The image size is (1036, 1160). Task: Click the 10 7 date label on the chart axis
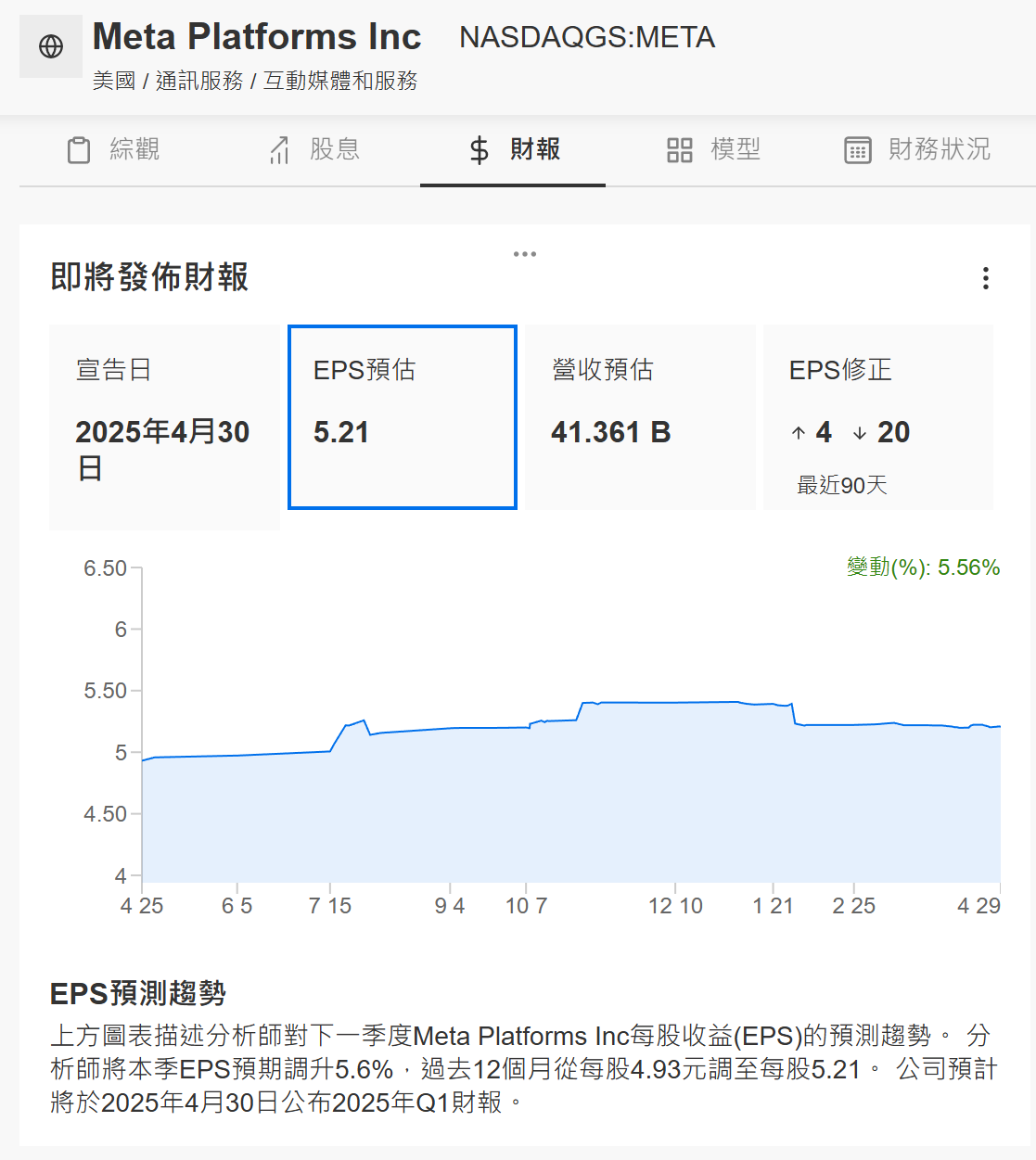tap(526, 906)
